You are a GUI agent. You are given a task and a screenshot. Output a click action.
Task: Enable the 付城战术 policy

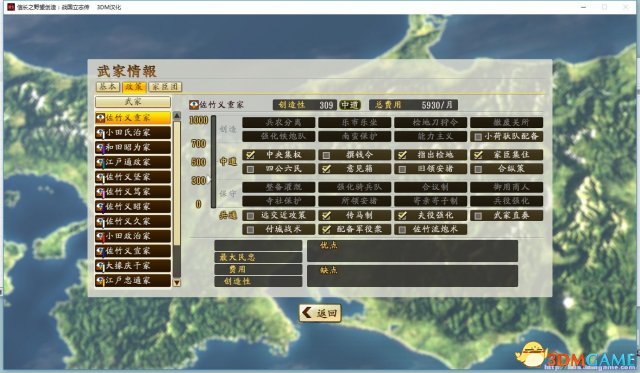(x=251, y=230)
